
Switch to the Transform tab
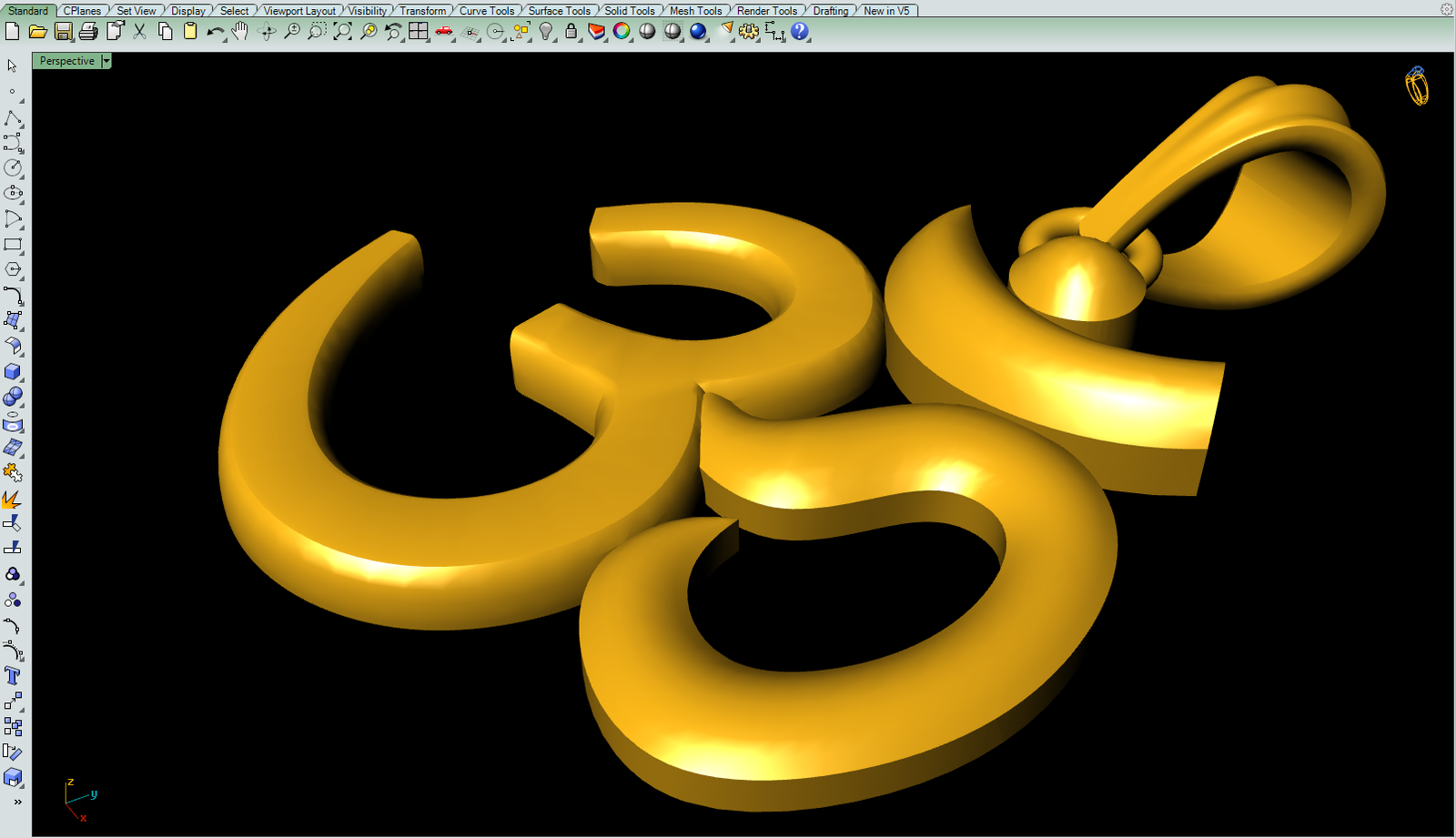tap(423, 11)
